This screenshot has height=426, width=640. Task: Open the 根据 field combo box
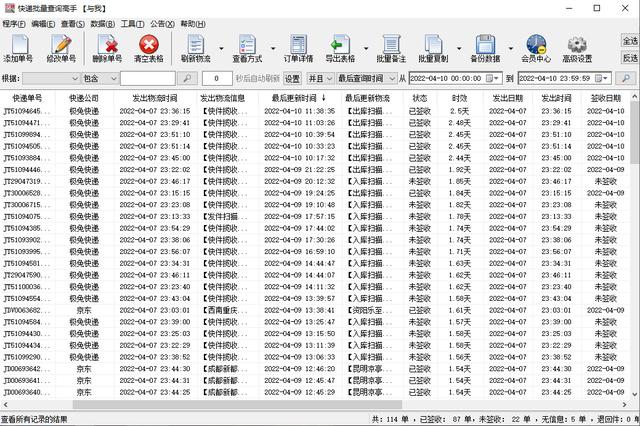click(x=51, y=78)
